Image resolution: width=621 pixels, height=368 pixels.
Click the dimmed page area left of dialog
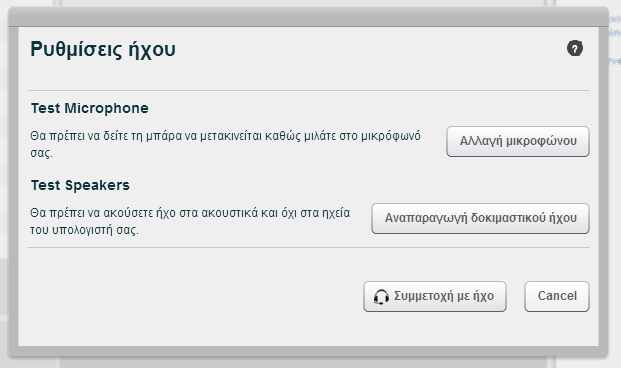pos(4,182)
